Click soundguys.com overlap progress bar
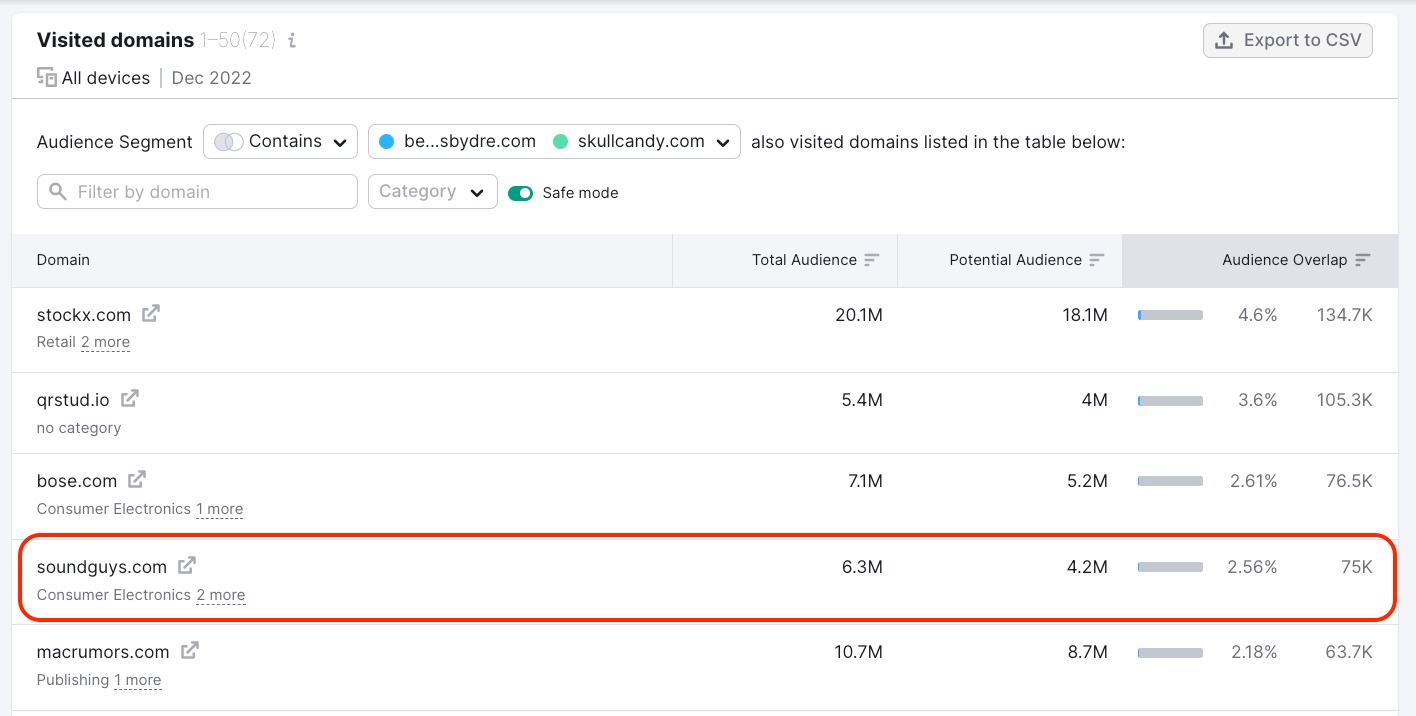Viewport: 1416px width, 716px height. click(x=1170, y=567)
